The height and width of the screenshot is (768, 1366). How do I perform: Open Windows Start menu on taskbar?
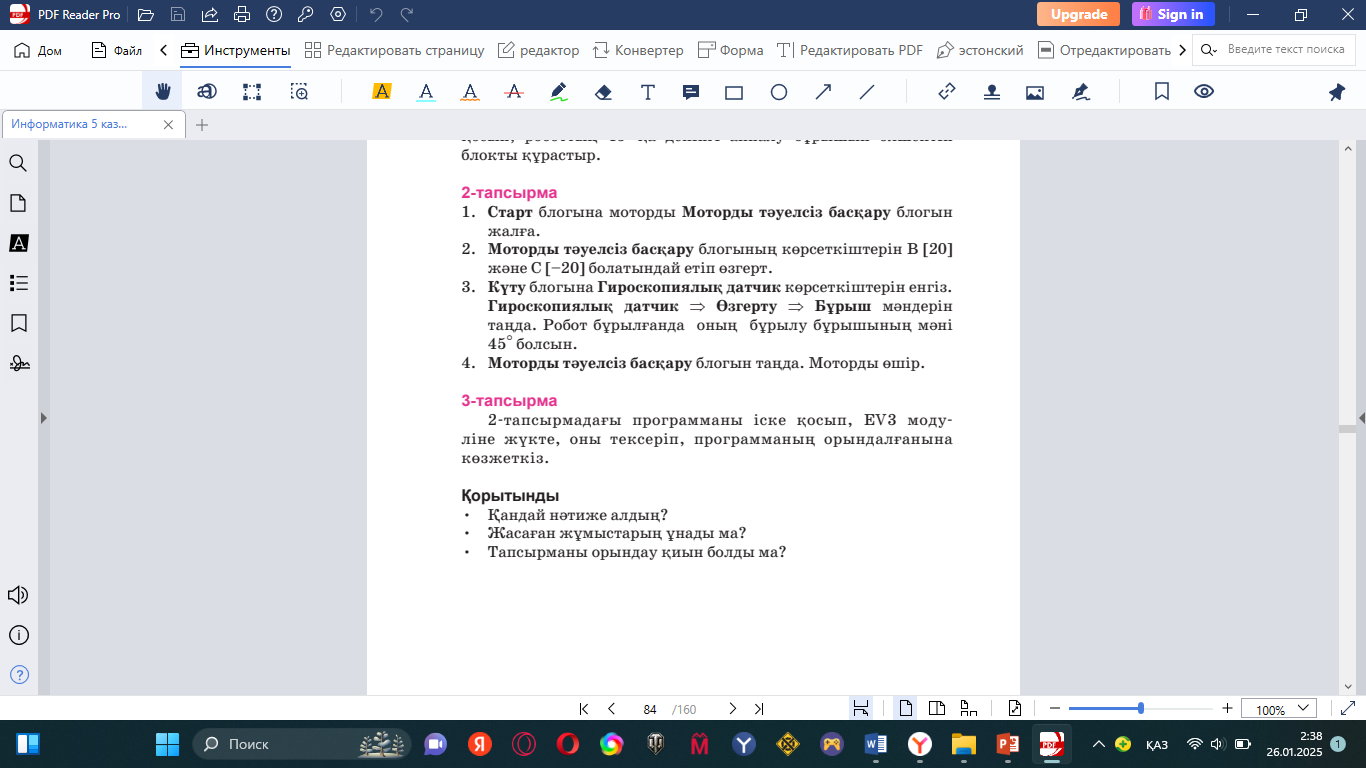click(x=167, y=744)
